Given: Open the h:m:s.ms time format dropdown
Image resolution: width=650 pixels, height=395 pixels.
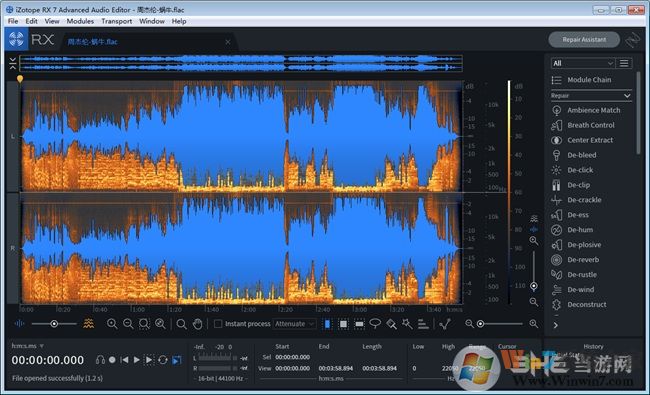Looking at the screenshot, I should (x=27, y=346).
